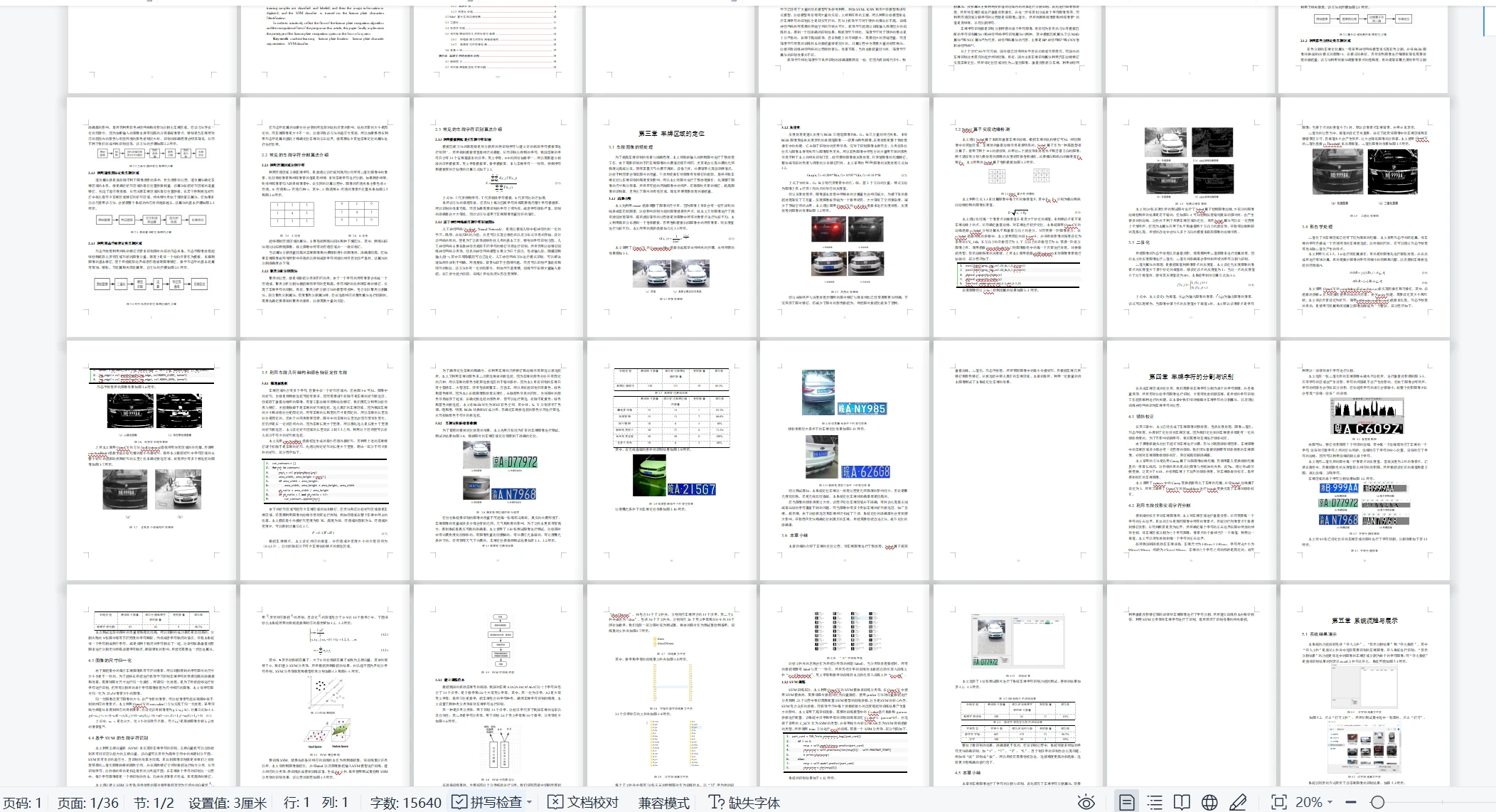Toggle eye protection mode icon
Screen dimensions: 1496x812
pos(1086,803)
